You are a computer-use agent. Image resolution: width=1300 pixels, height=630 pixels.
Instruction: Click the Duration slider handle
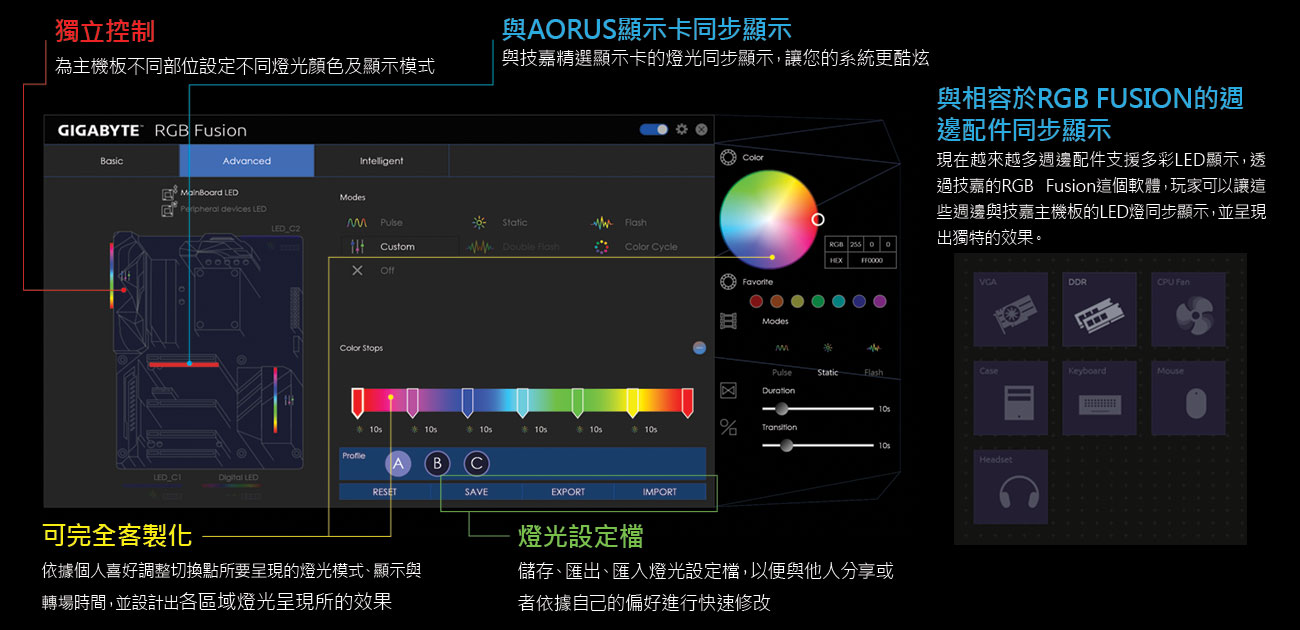pos(782,408)
